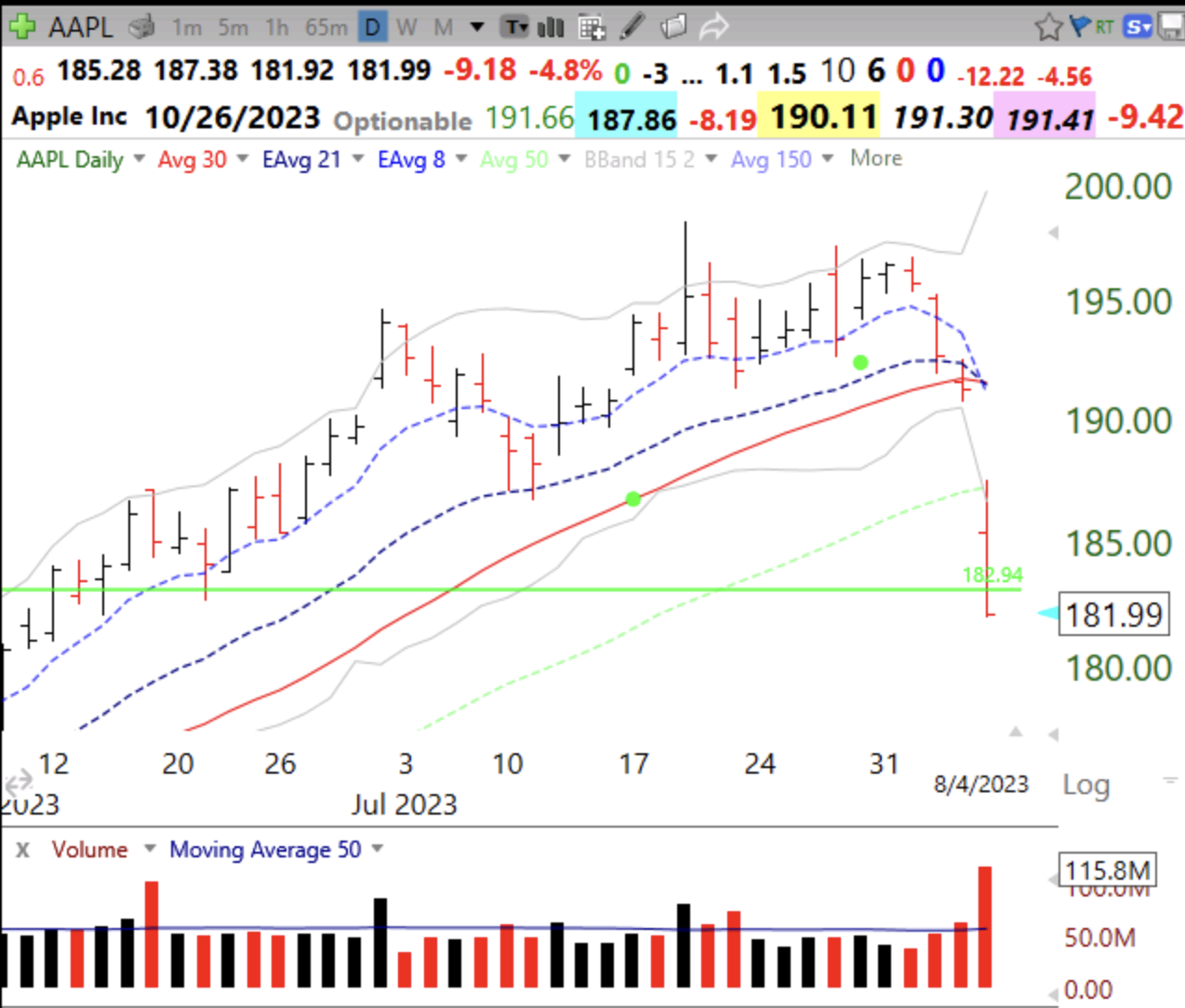The image size is (1185, 1008).
Task: Click the horizontal scroll arrows icon
Action: click(18, 783)
